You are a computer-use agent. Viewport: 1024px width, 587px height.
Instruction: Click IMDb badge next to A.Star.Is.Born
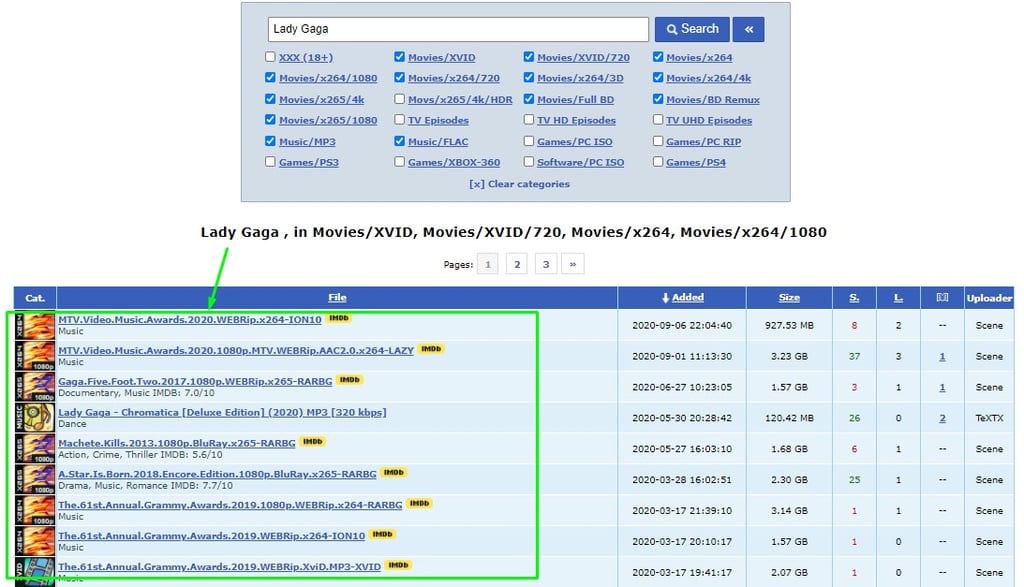(394, 472)
